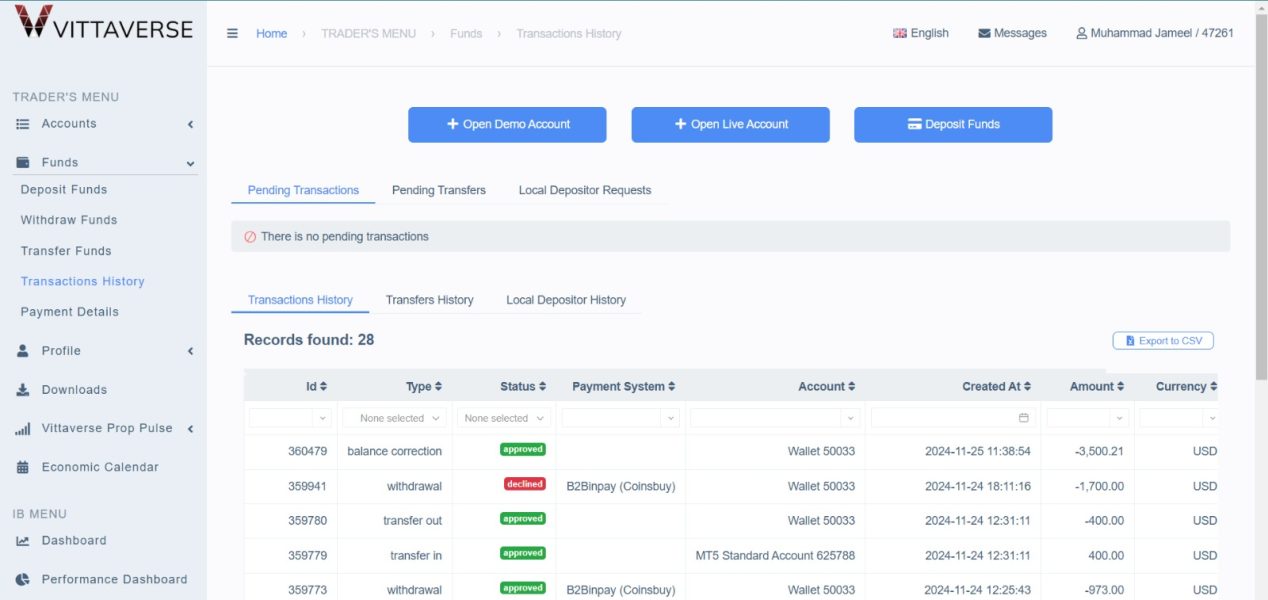Click Export to CSV button
The width and height of the screenshot is (1268, 600).
[1163, 341]
